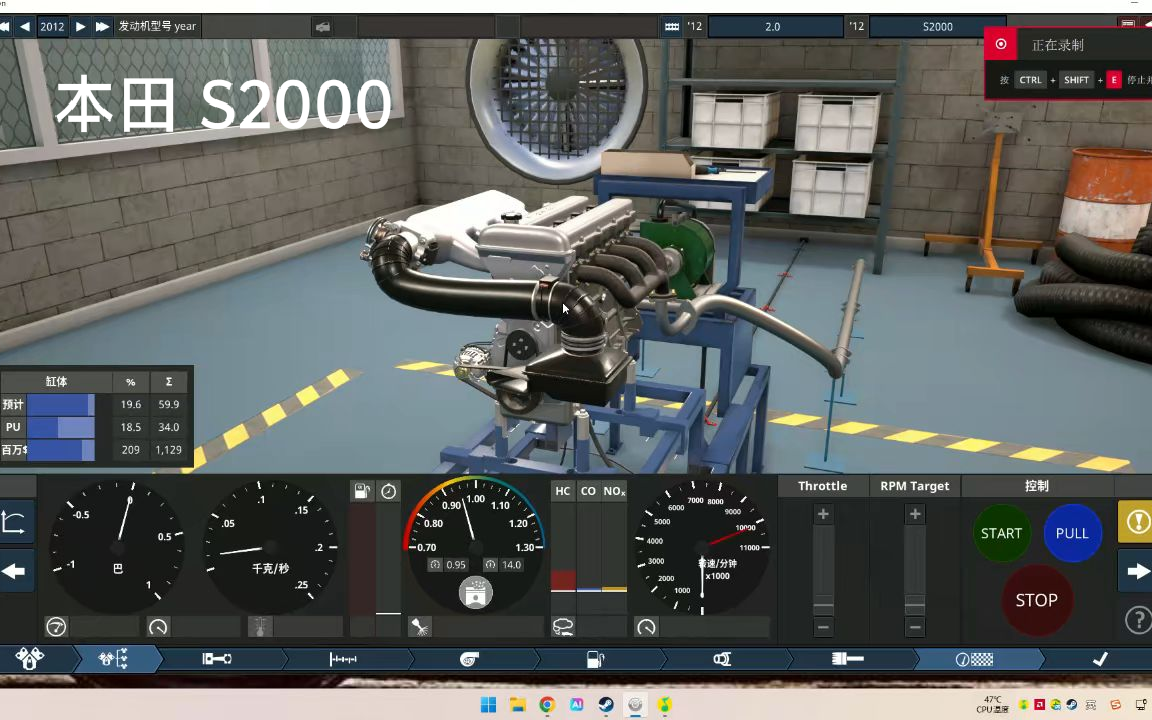Click the small gauge icon beside 0.95

[x=435, y=565]
